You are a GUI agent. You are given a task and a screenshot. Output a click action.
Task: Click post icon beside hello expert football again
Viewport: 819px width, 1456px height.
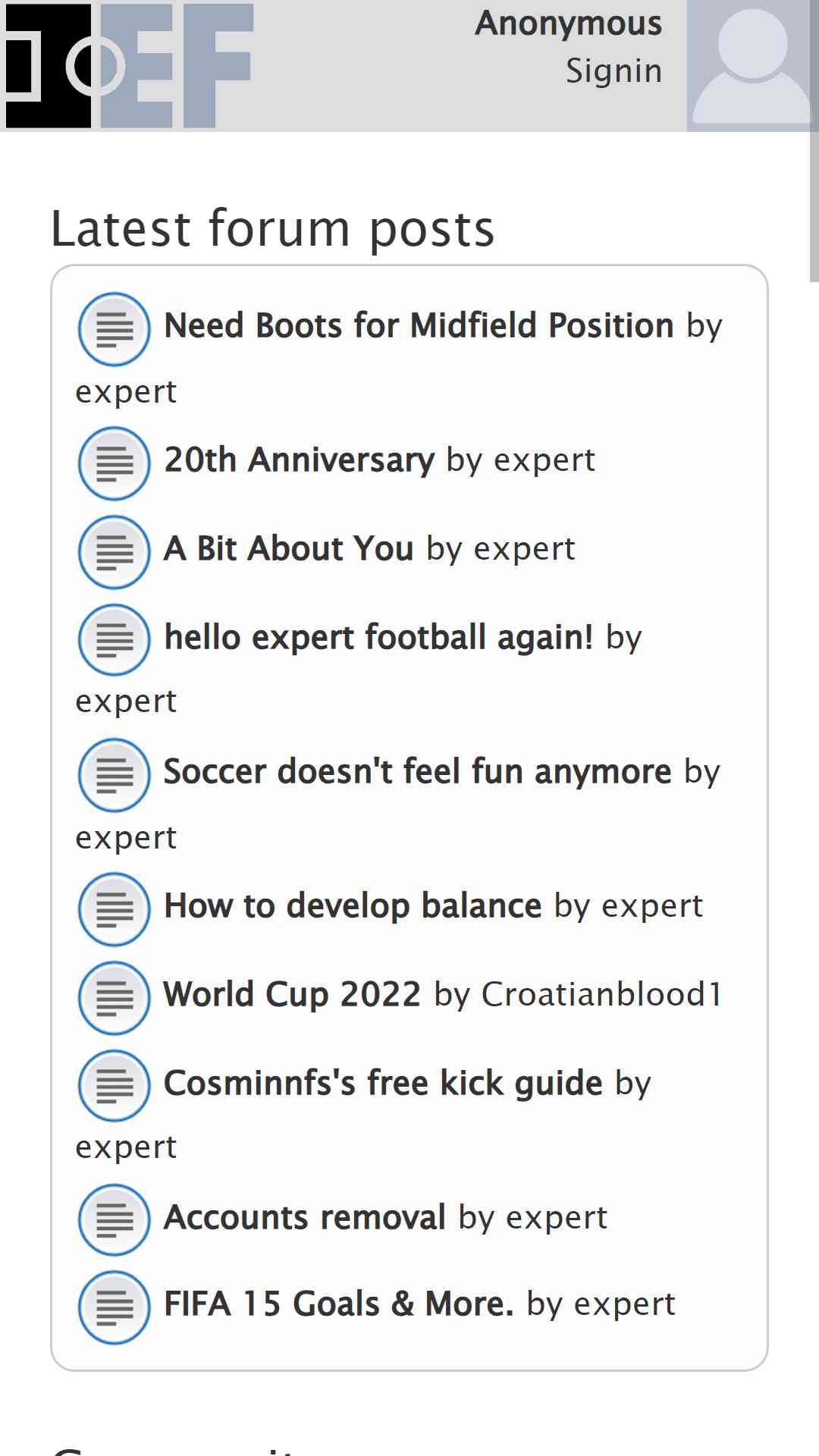(115, 640)
